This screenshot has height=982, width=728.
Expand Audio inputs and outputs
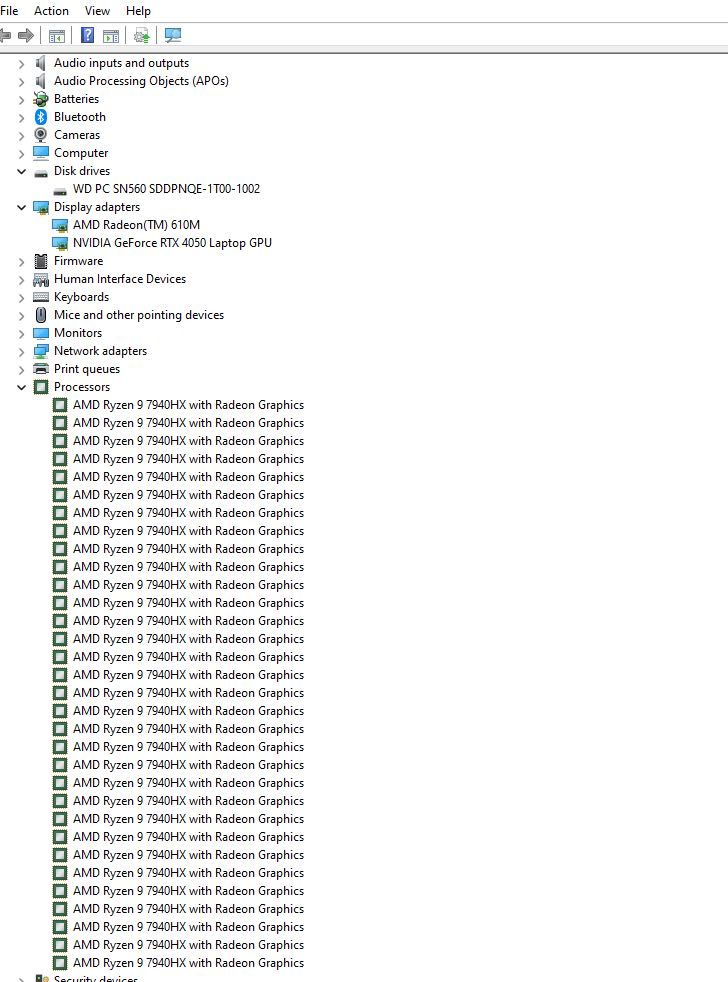tap(21, 64)
